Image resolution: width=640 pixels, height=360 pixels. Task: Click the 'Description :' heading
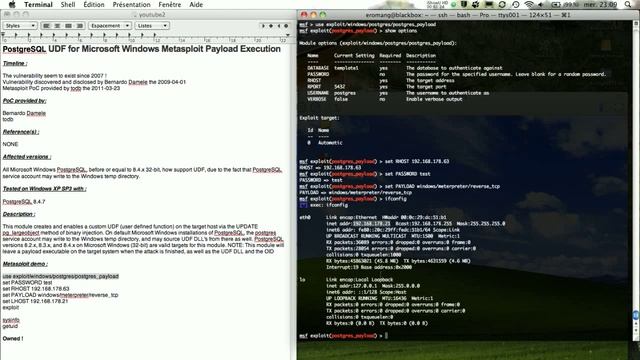19,214
